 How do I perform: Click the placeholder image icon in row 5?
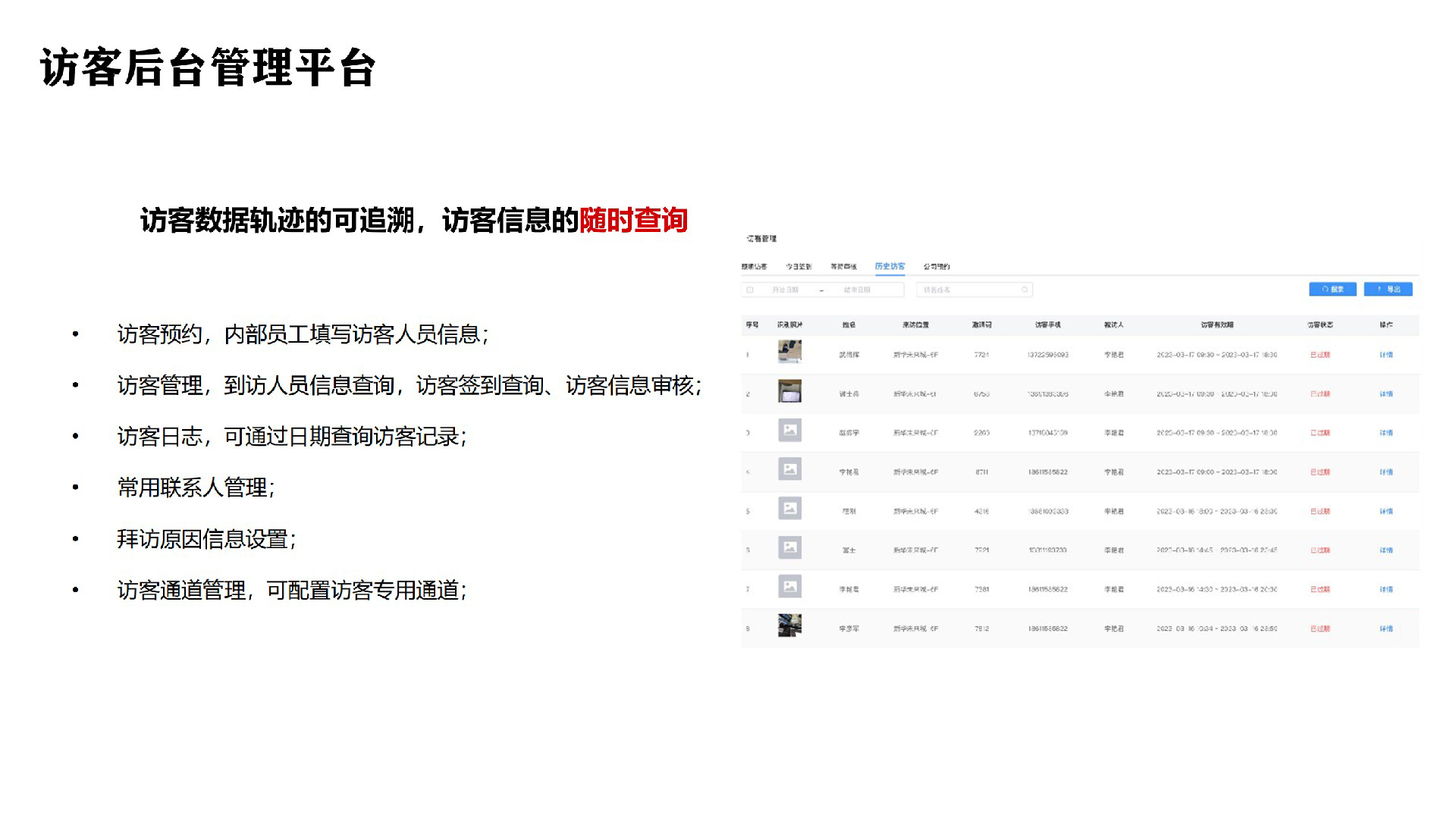point(789,509)
